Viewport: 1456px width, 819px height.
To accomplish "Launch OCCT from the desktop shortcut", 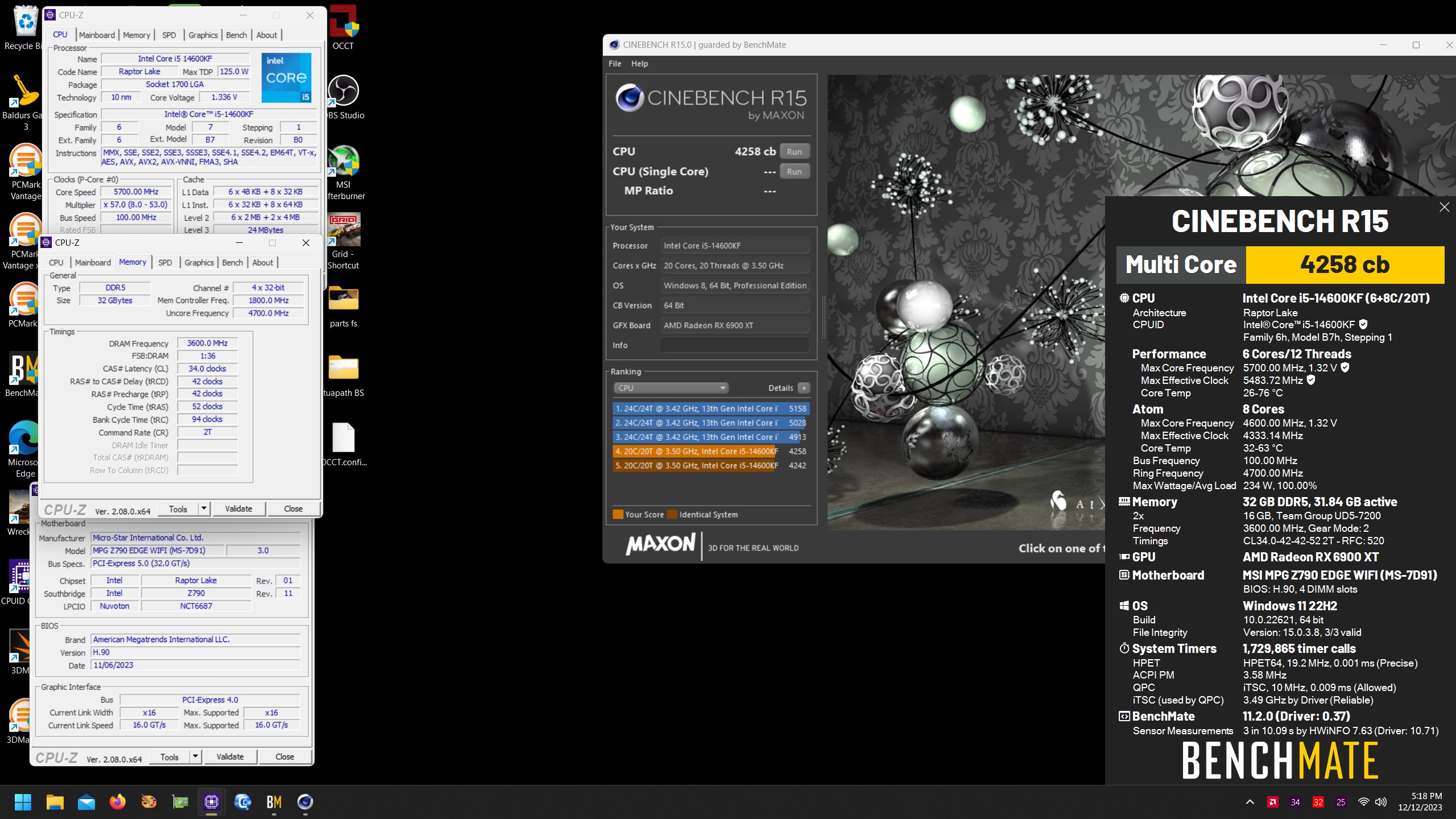I will point(343,27).
